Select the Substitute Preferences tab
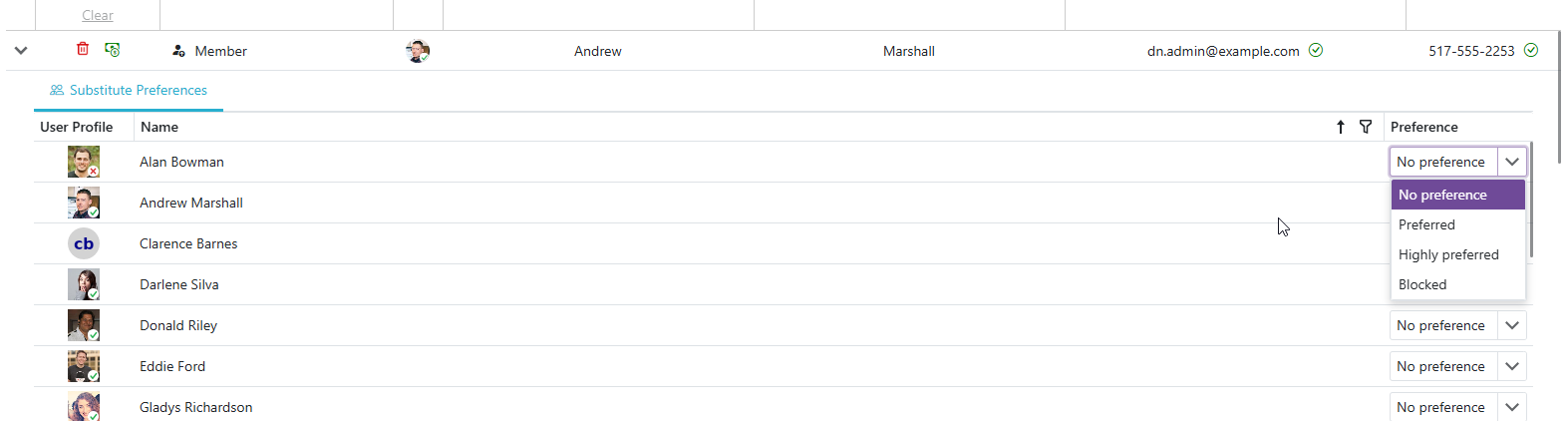 click(129, 90)
